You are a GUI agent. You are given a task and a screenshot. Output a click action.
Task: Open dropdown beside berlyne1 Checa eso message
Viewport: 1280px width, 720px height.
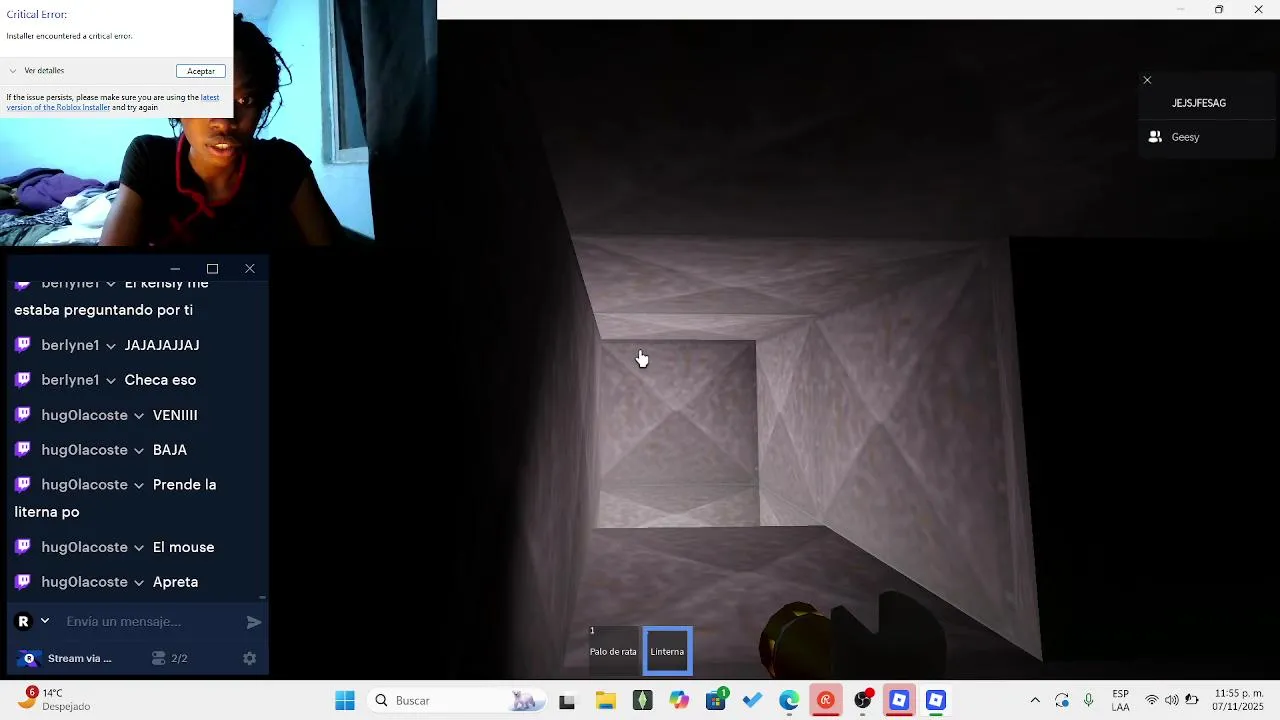(x=111, y=381)
